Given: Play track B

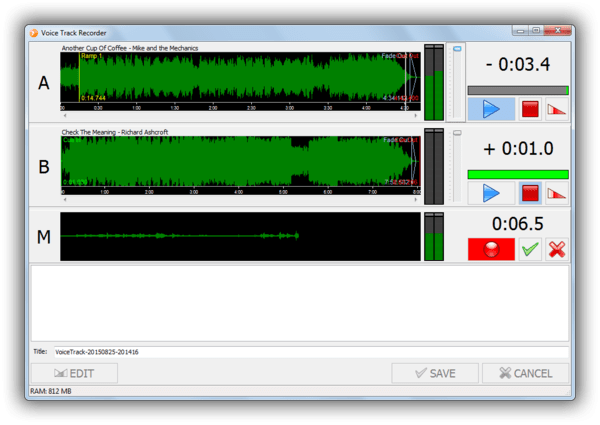Looking at the screenshot, I should [491, 193].
